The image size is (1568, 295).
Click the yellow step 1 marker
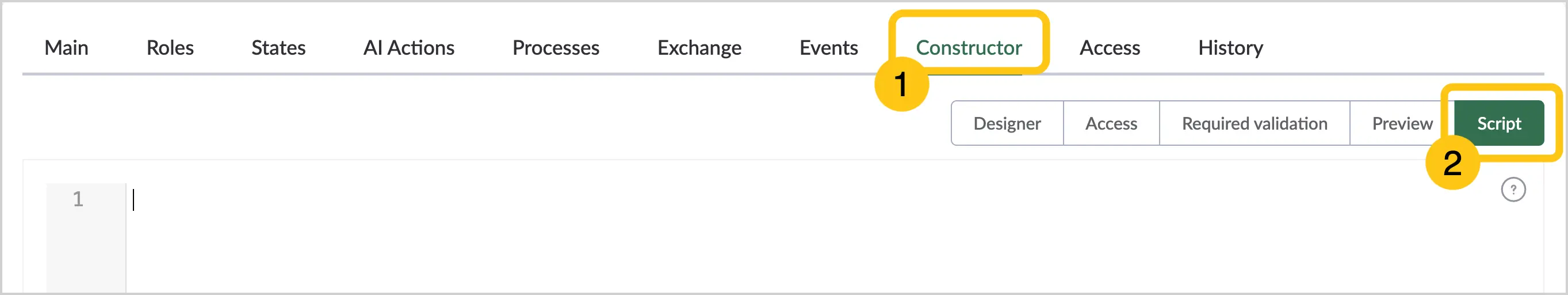point(901,84)
